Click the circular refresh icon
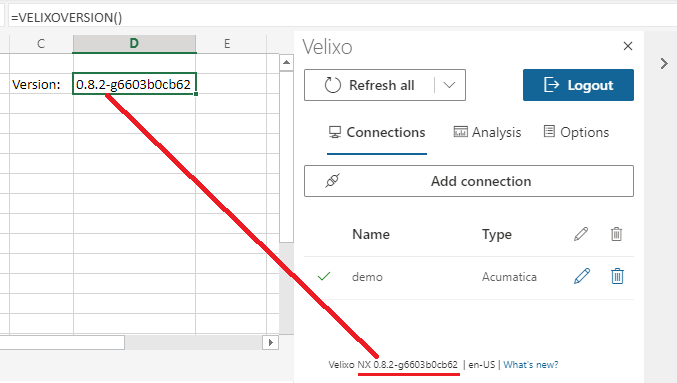 [332, 85]
